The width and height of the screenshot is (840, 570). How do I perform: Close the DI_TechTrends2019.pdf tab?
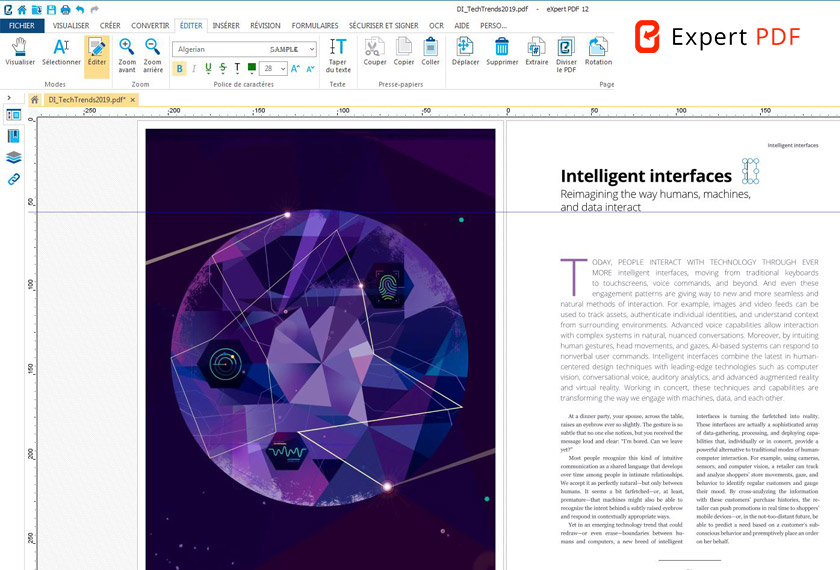(133, 100)
